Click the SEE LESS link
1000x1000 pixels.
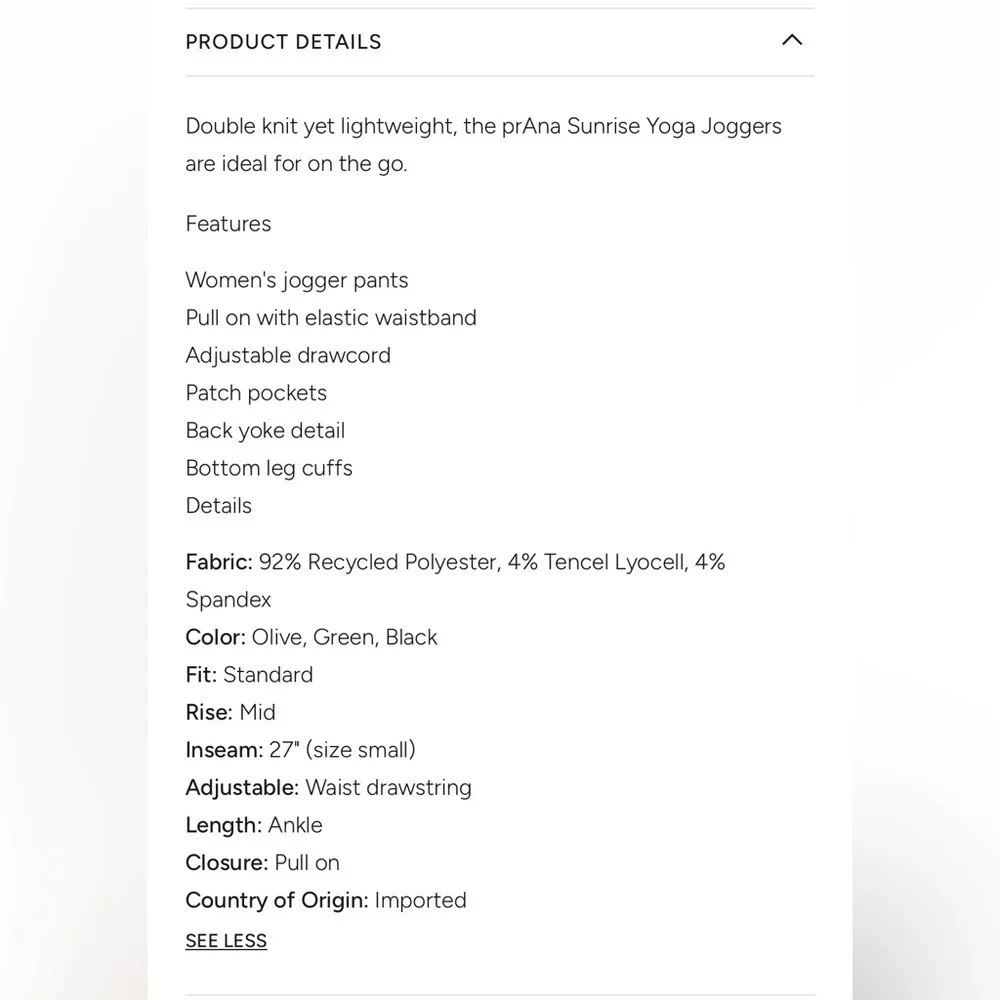pyautogui.click(x=226, y=941)
